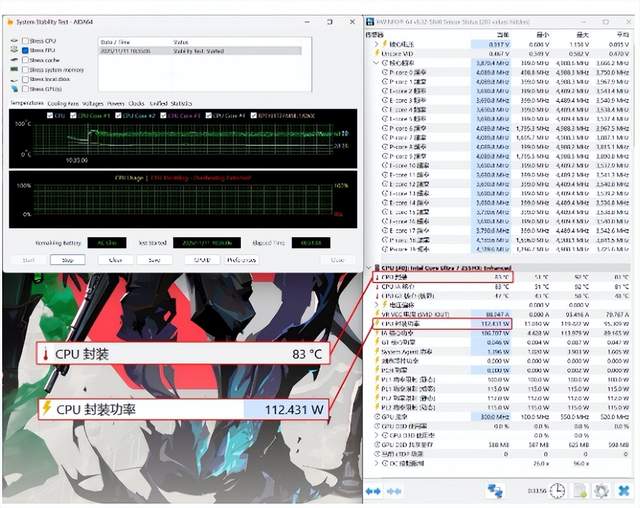Click the icon left of Stress CPU checkbox
This screenshot has height=508, width=640.
point(14,41)
